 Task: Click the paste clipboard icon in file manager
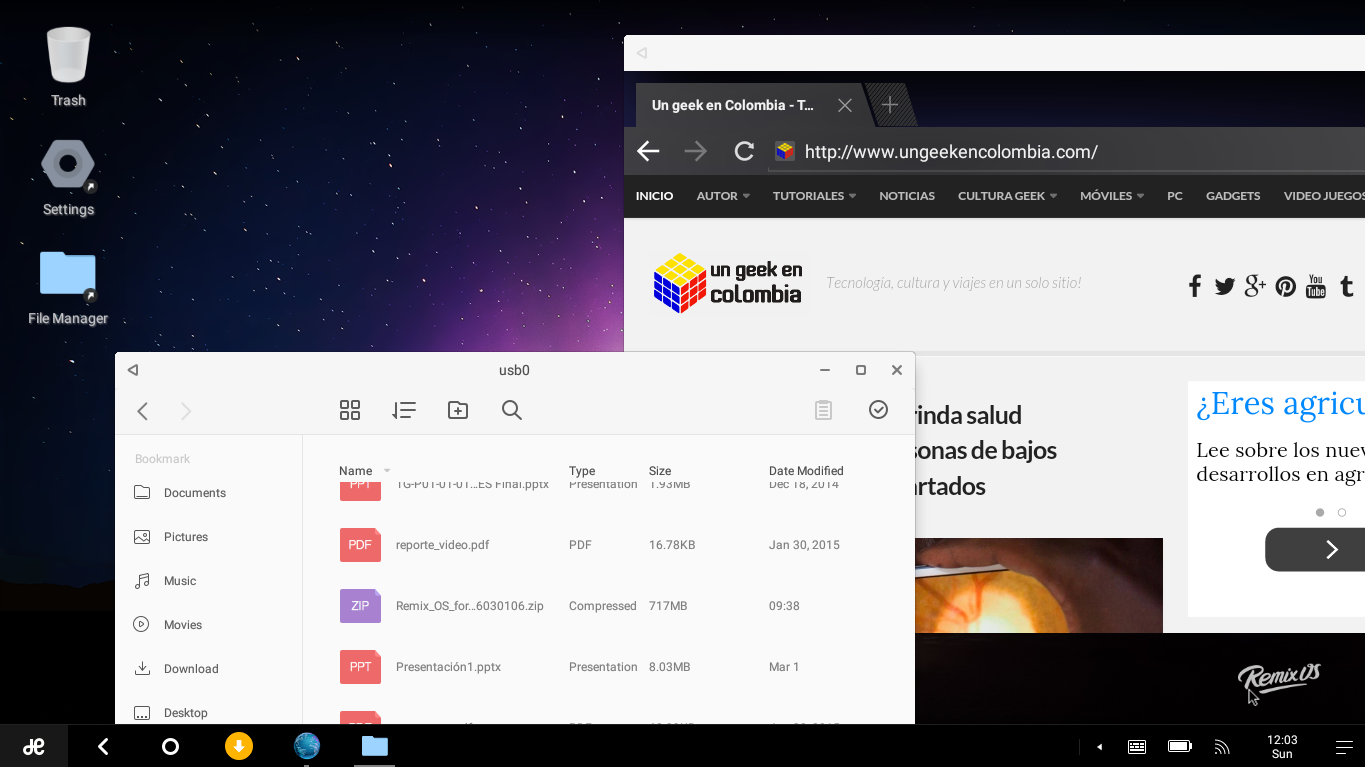pos(823,410)
